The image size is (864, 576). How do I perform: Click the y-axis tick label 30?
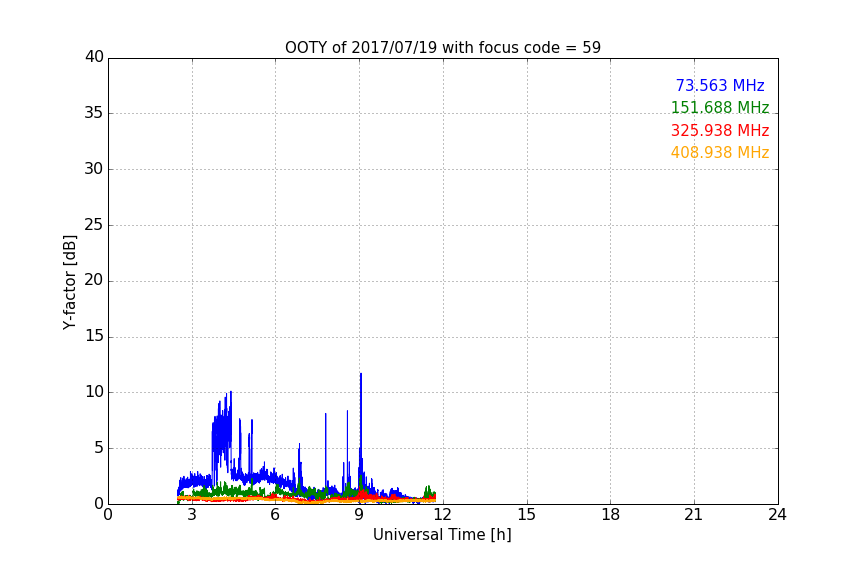[x=94, y=169]
